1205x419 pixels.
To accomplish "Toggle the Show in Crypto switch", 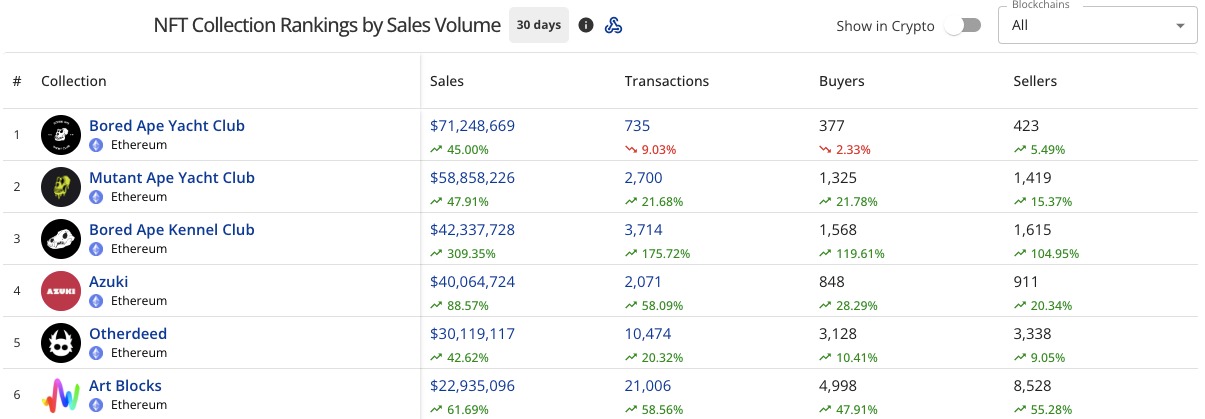I will click(963, 26).
